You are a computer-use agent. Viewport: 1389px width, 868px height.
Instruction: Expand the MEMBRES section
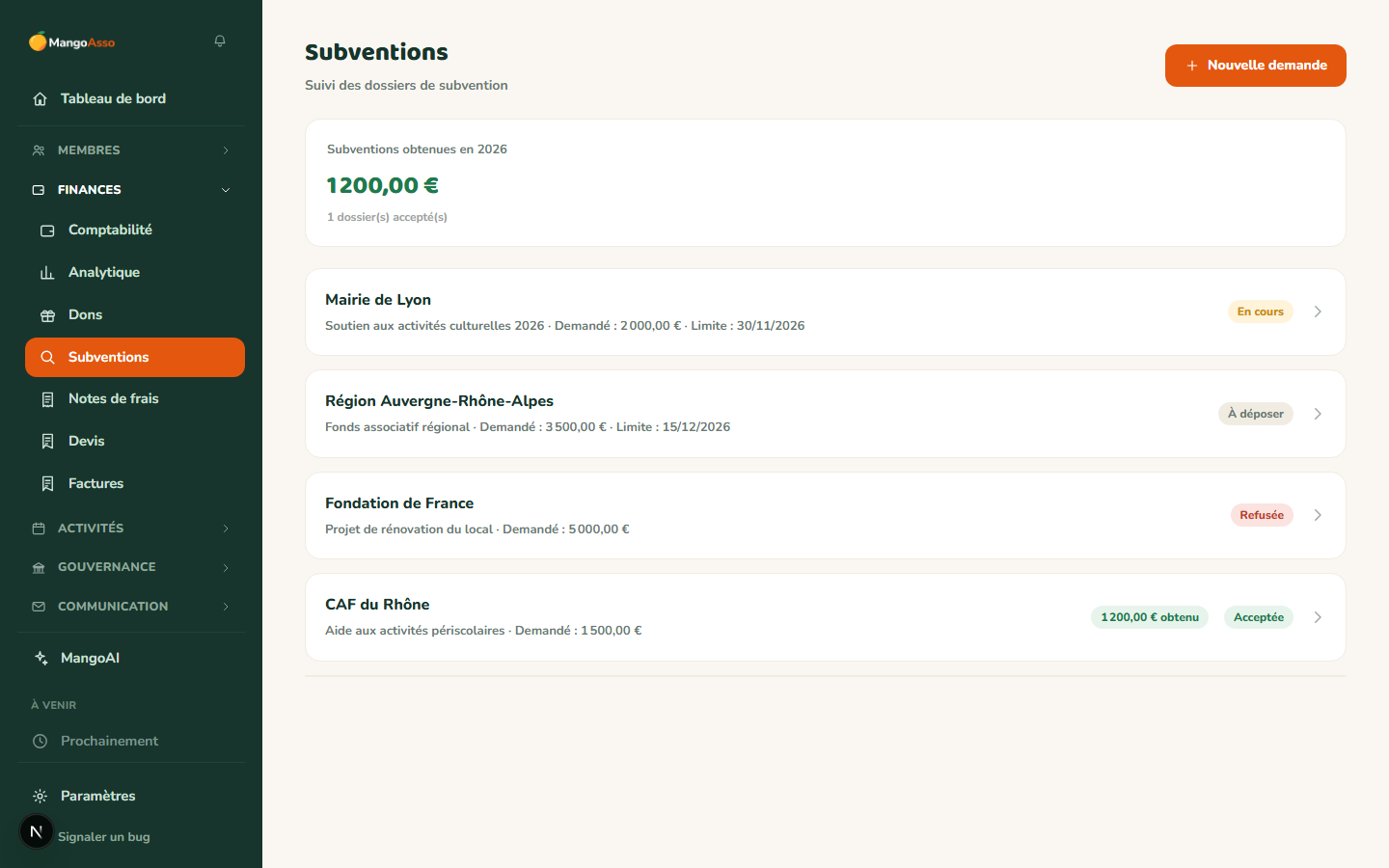[131, 150]
